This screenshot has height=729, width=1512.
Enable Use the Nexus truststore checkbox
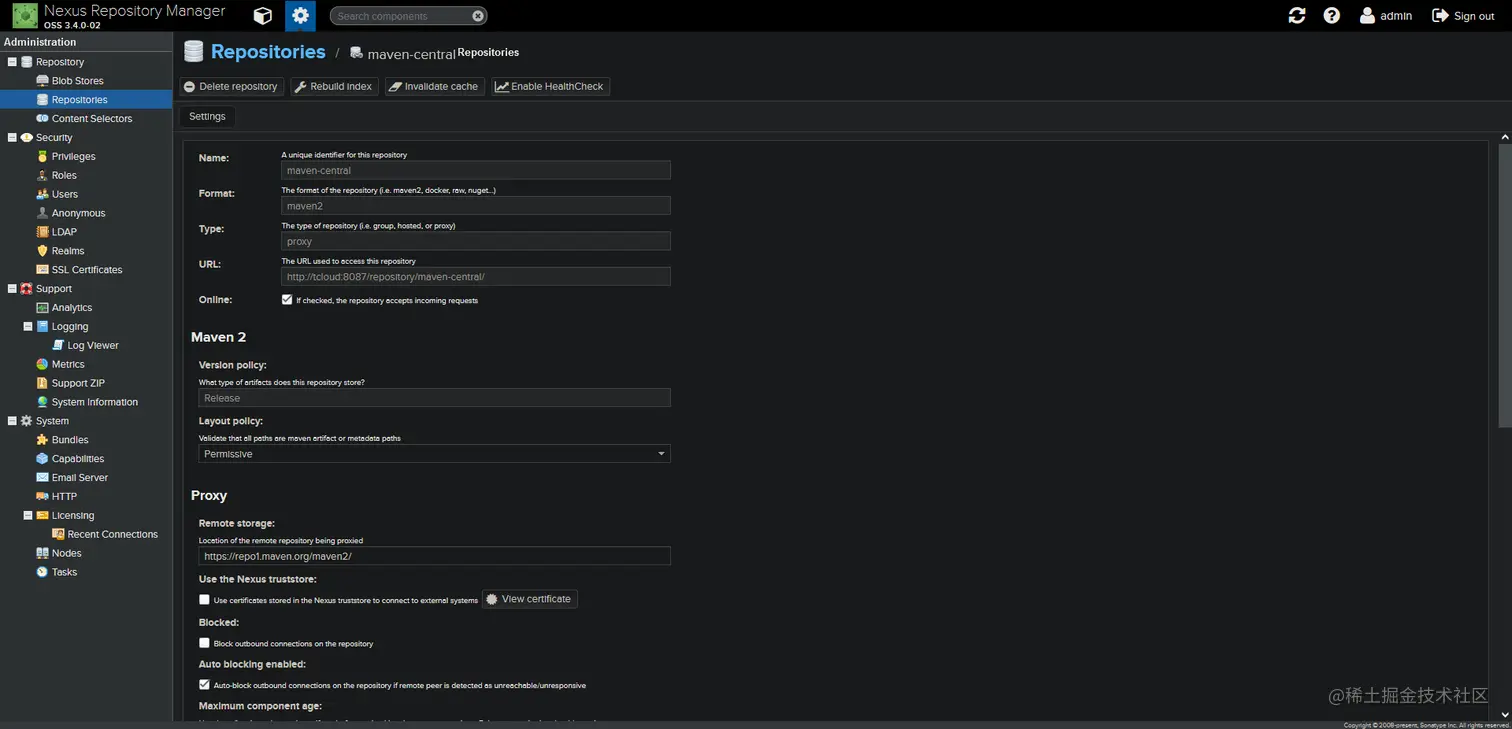[204, 600]
